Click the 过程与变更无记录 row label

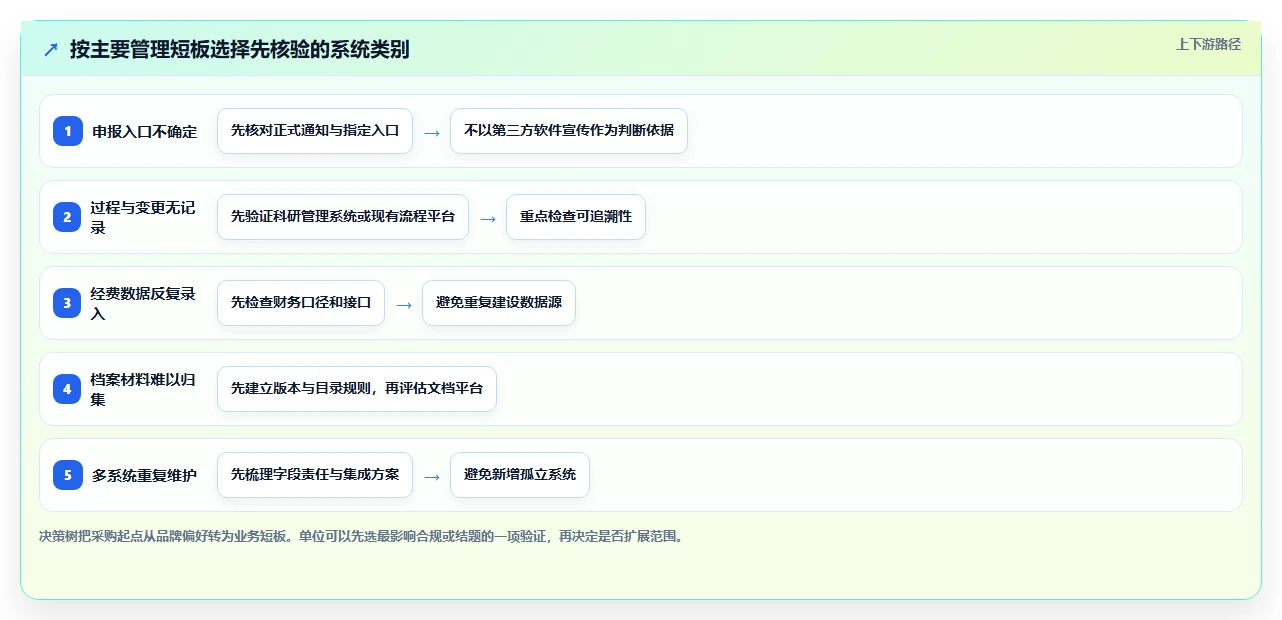[143, 217]
